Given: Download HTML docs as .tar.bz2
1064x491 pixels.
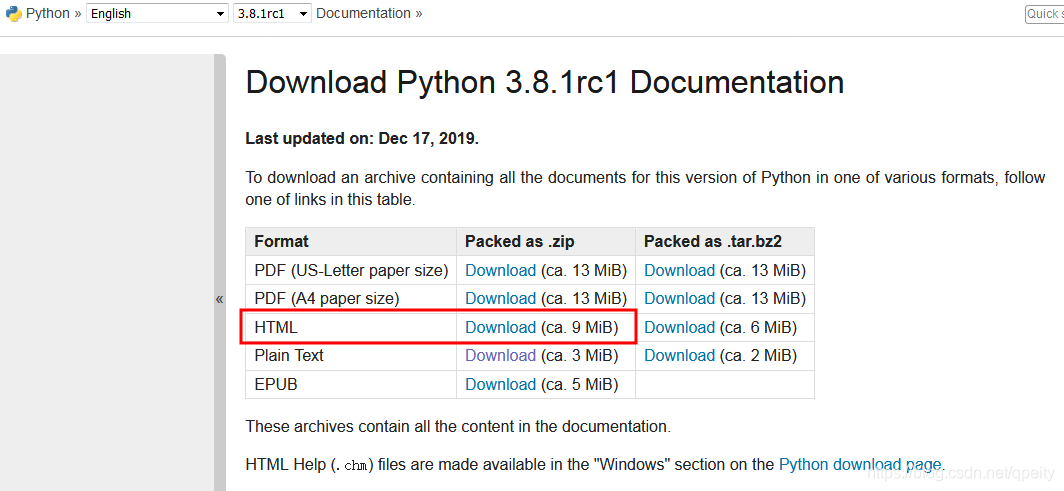Looking at the screenshot, I should coord(679,328).
